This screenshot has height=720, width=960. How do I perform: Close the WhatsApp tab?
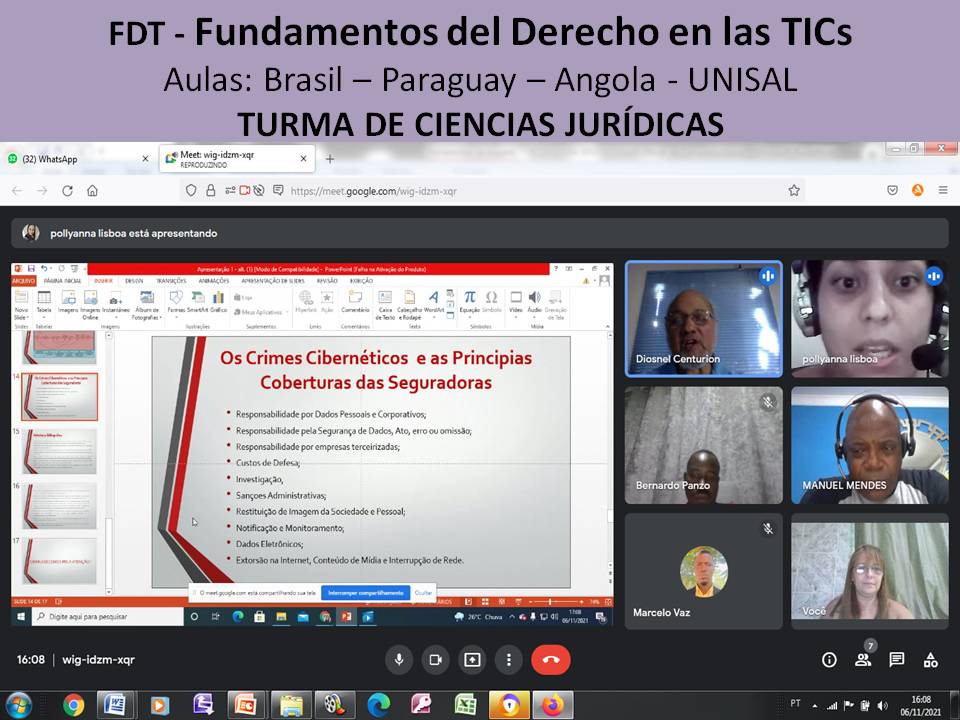pyautogui.click(x=145, y=159)
